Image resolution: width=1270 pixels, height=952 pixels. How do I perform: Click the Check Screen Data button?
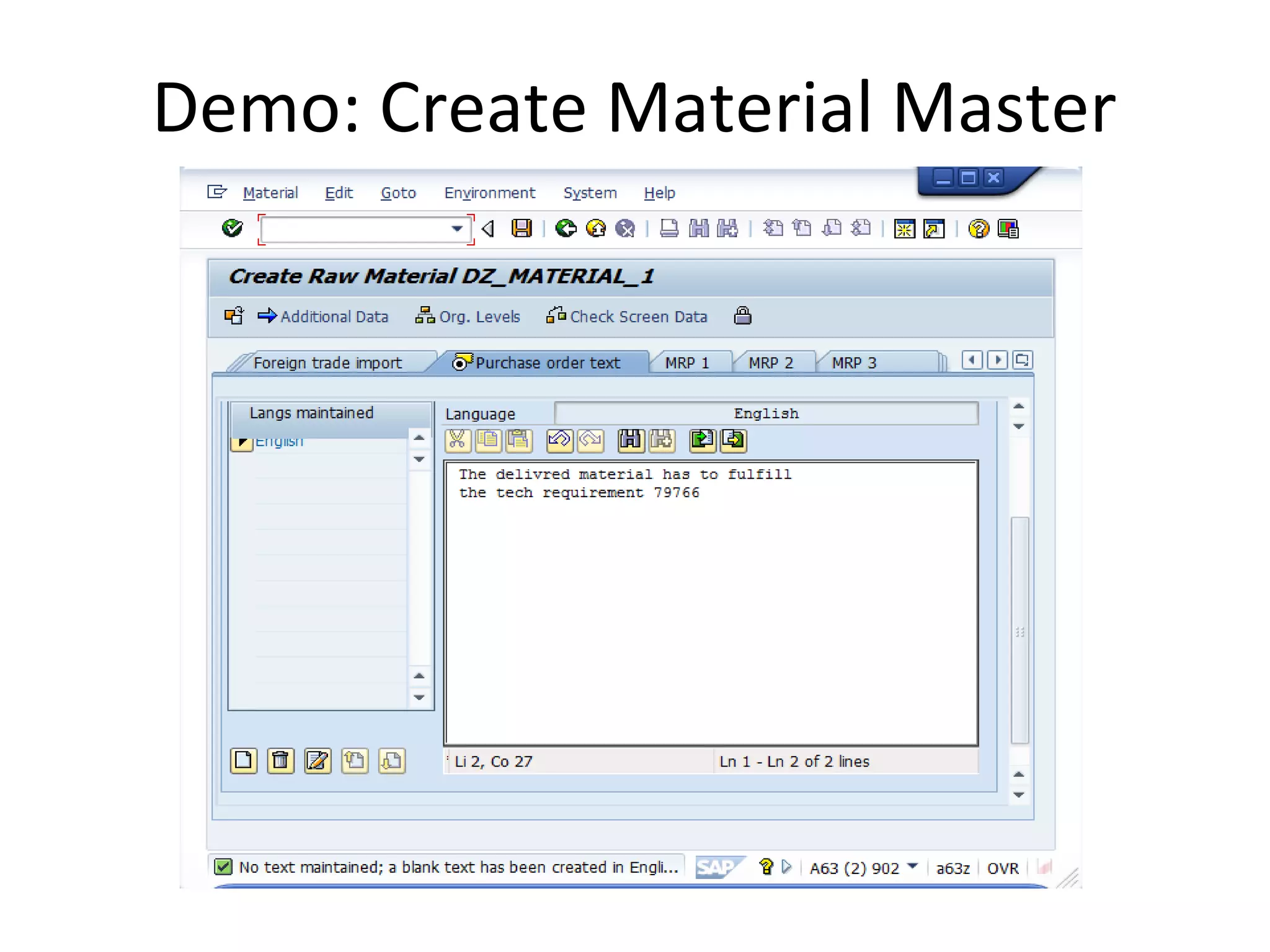[626, 316]
